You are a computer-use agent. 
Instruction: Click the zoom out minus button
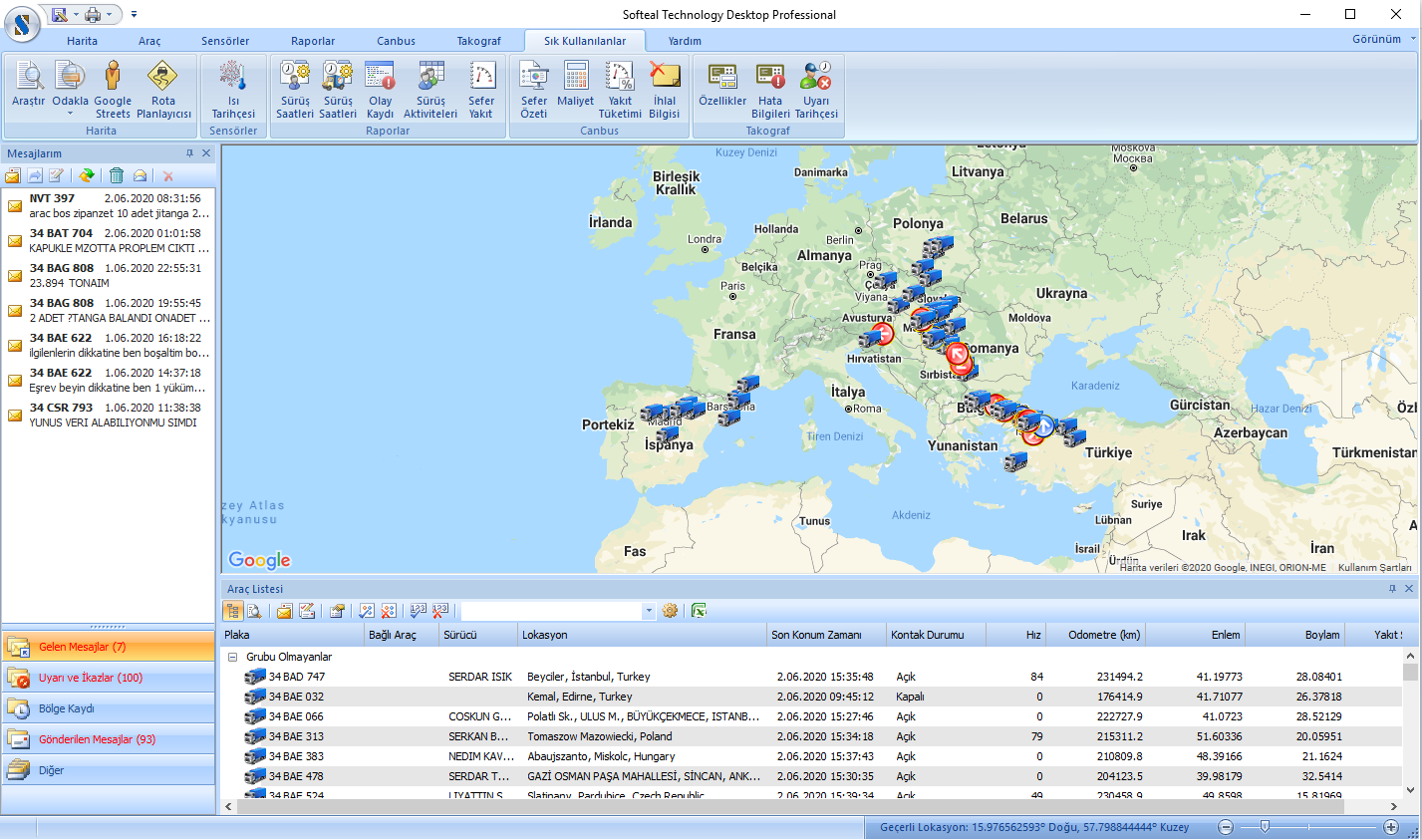tap(1227, 827)
